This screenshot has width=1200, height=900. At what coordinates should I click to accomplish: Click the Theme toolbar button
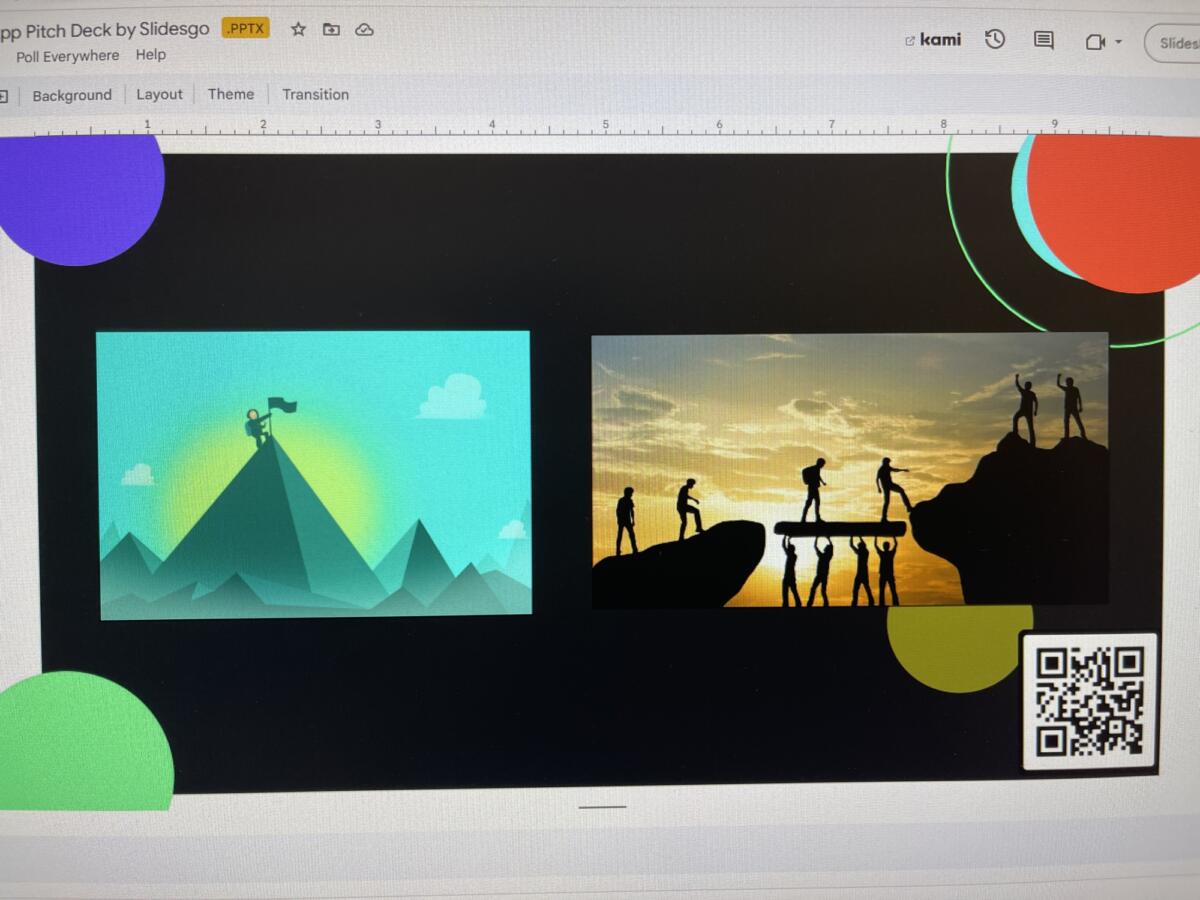[231, 94]
